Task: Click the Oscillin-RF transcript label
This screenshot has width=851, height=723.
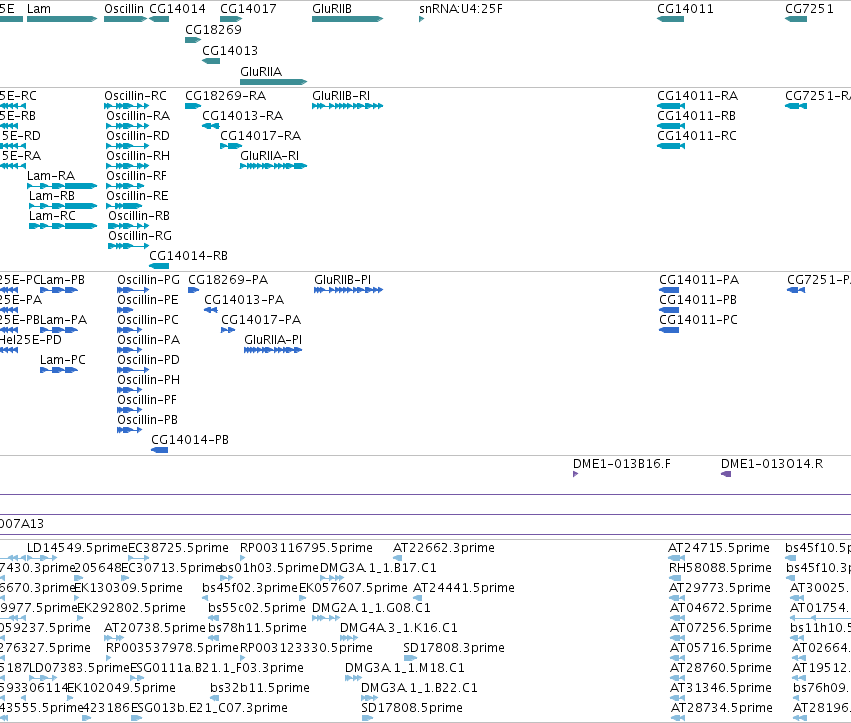Action: (136, 176)
